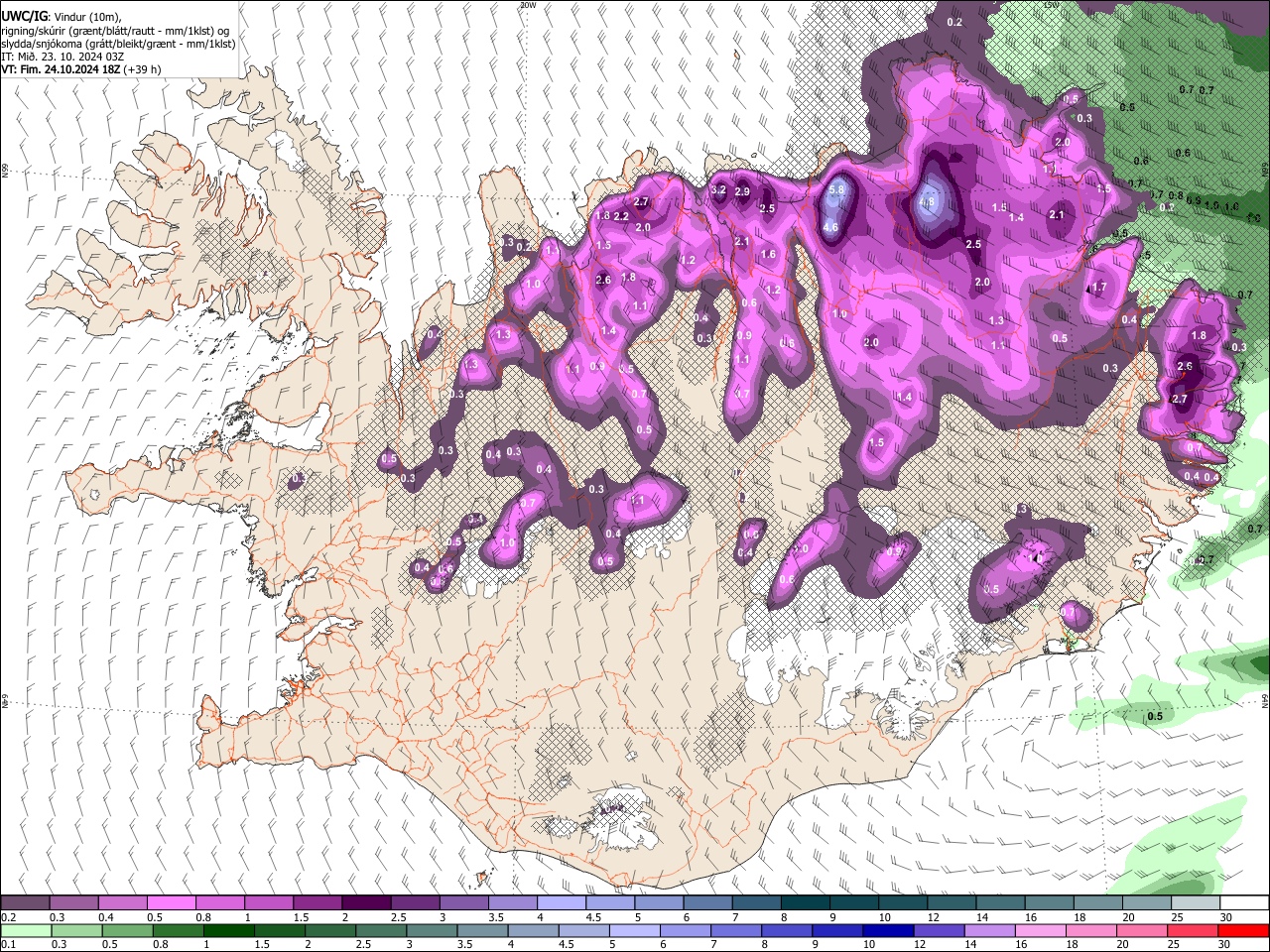This screenshot has width=1270, height=952.
Task: Select the 'Vindur (10m)' header text
Action: pyautogui.click(x=85, y=17)
